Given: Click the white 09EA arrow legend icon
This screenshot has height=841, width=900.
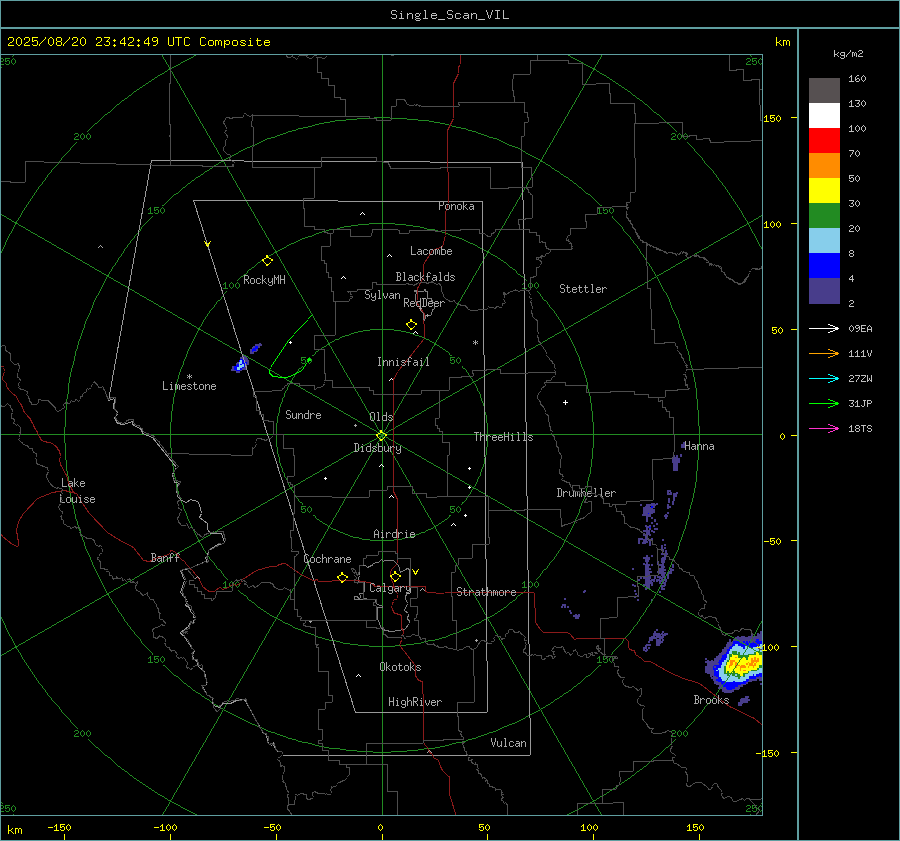Looking at the screenshot, I should (824, 328).
